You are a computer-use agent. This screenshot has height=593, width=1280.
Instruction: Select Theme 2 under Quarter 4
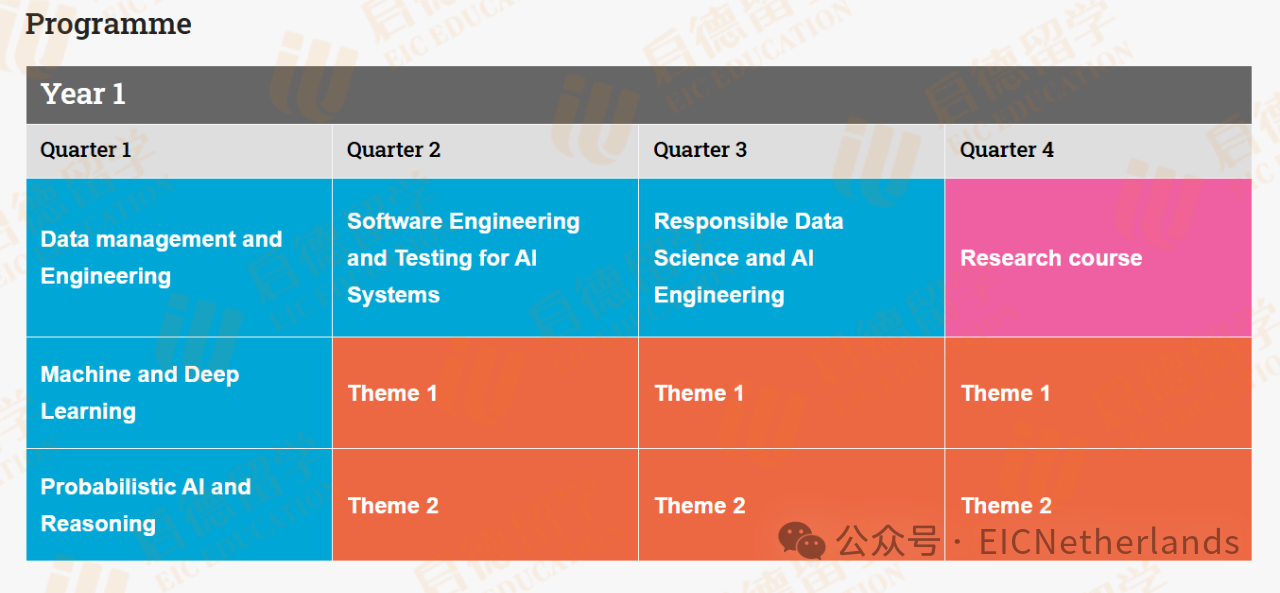1098,505
